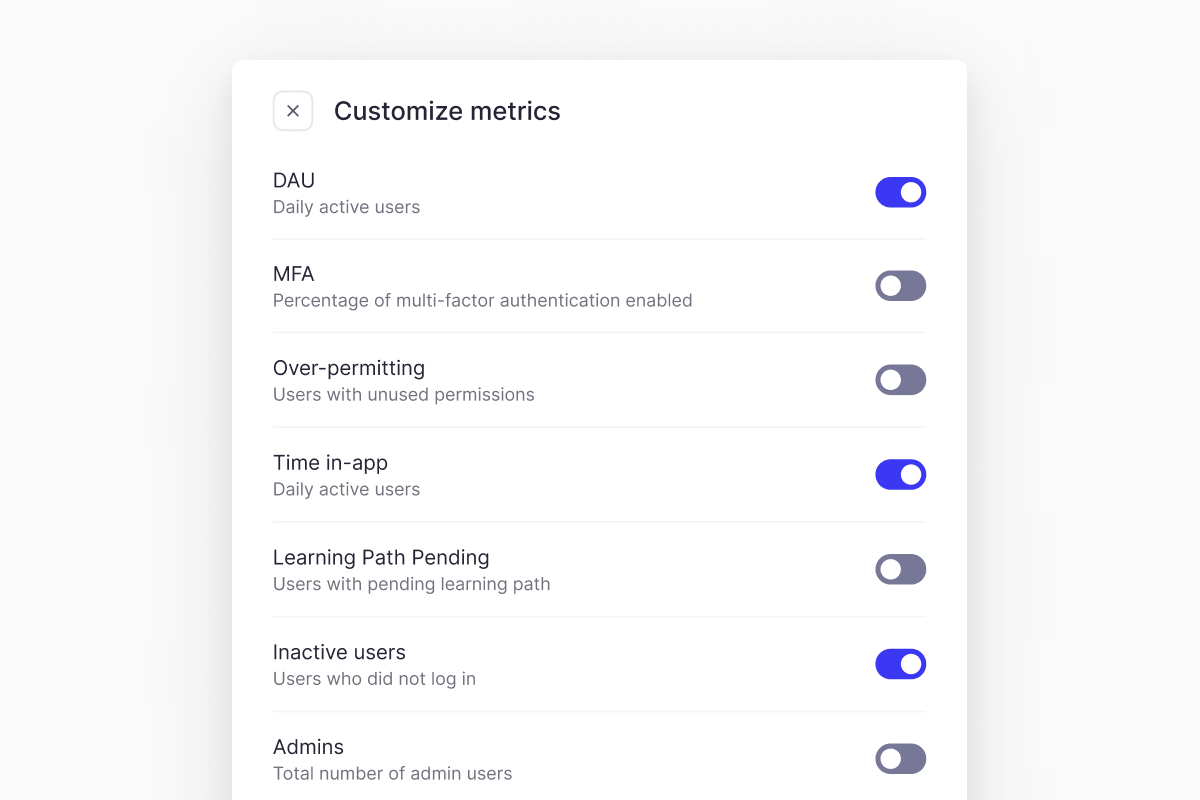Viewport: 1200px width, 800px height.
Task: Select the MFA metric label
Action: tap(294, 274)
